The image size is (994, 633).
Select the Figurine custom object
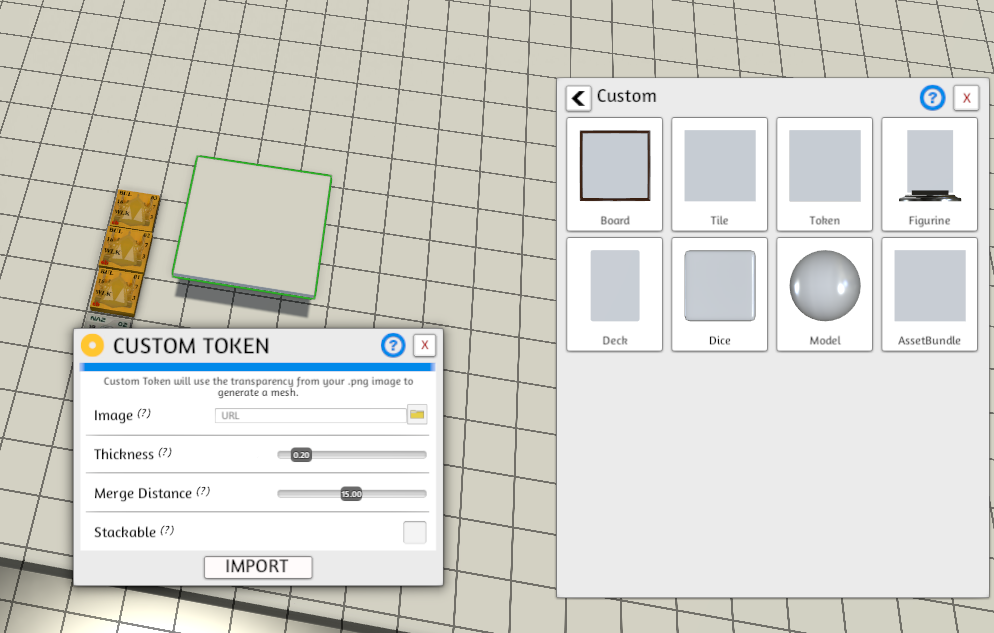929,174
